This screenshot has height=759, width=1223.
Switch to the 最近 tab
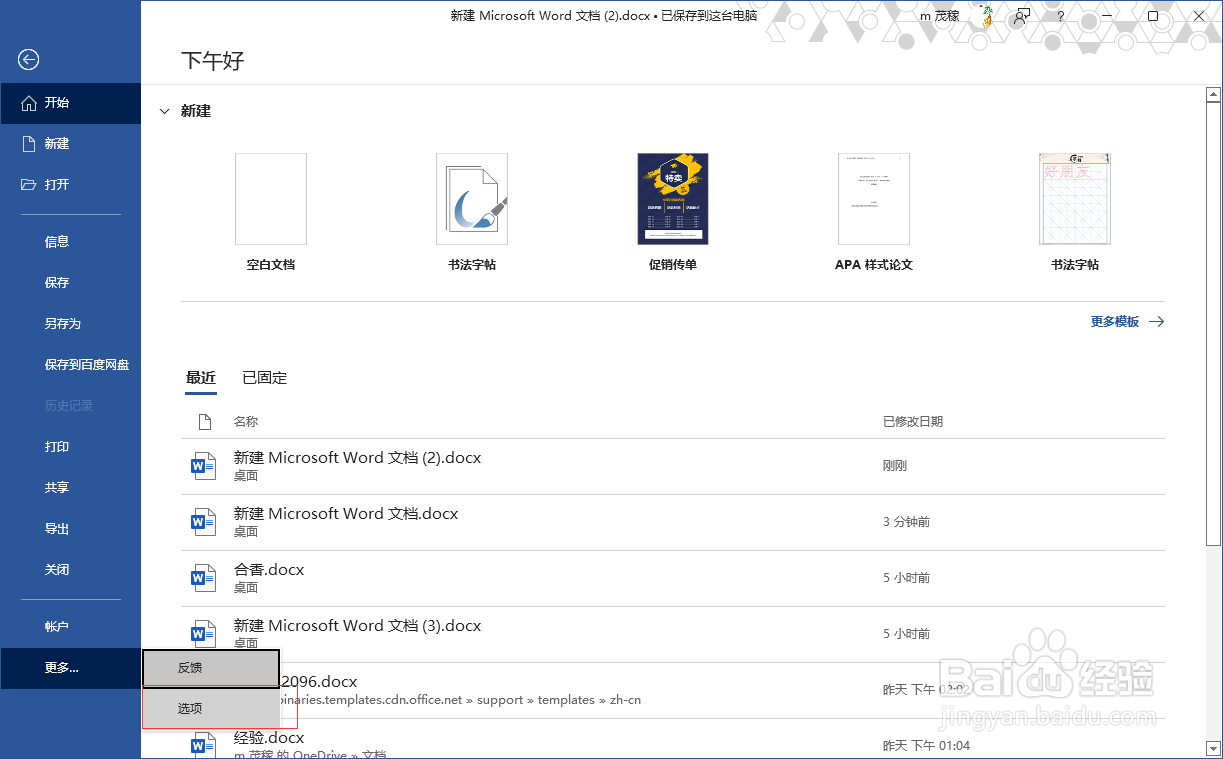coord(201,378)
